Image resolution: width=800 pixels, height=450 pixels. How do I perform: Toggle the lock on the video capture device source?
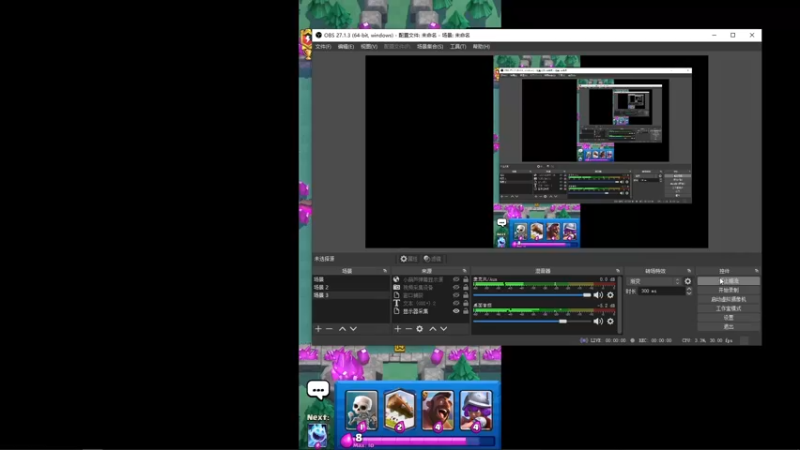[465, 287]
